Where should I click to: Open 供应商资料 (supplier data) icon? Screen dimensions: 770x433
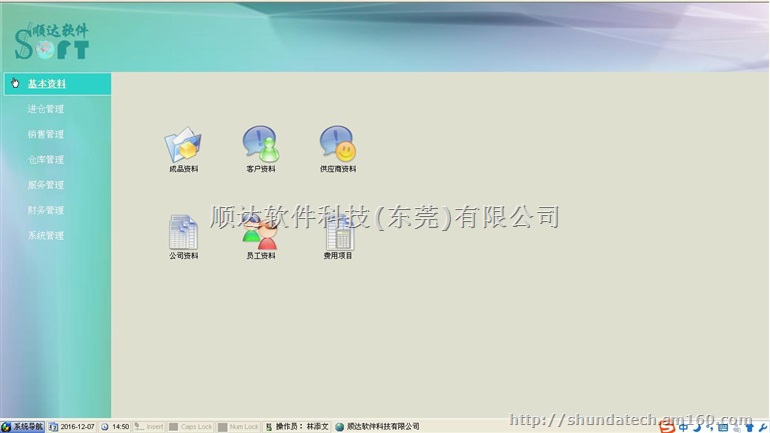point(337,146)
